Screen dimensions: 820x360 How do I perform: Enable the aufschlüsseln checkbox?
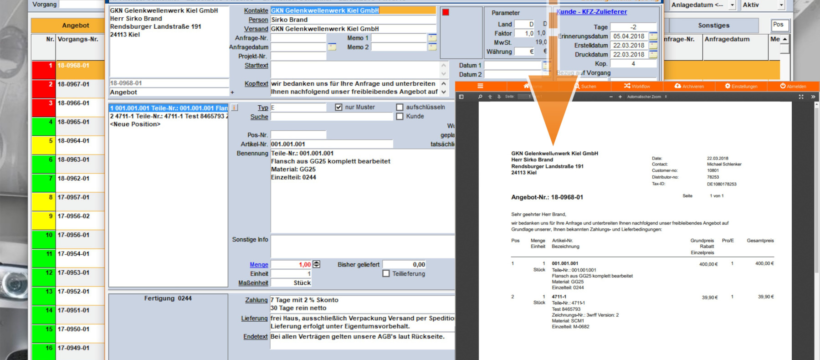coord(400,107)
